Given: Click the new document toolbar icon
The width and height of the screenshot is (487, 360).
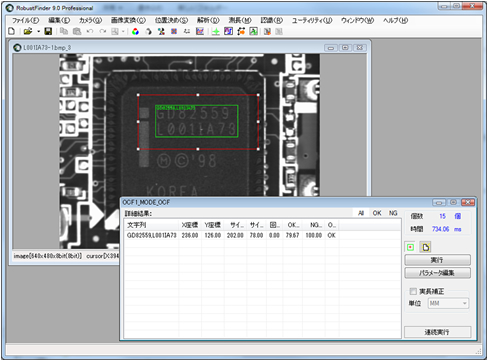Looking at the screenshot, I should tap(11, 31).
